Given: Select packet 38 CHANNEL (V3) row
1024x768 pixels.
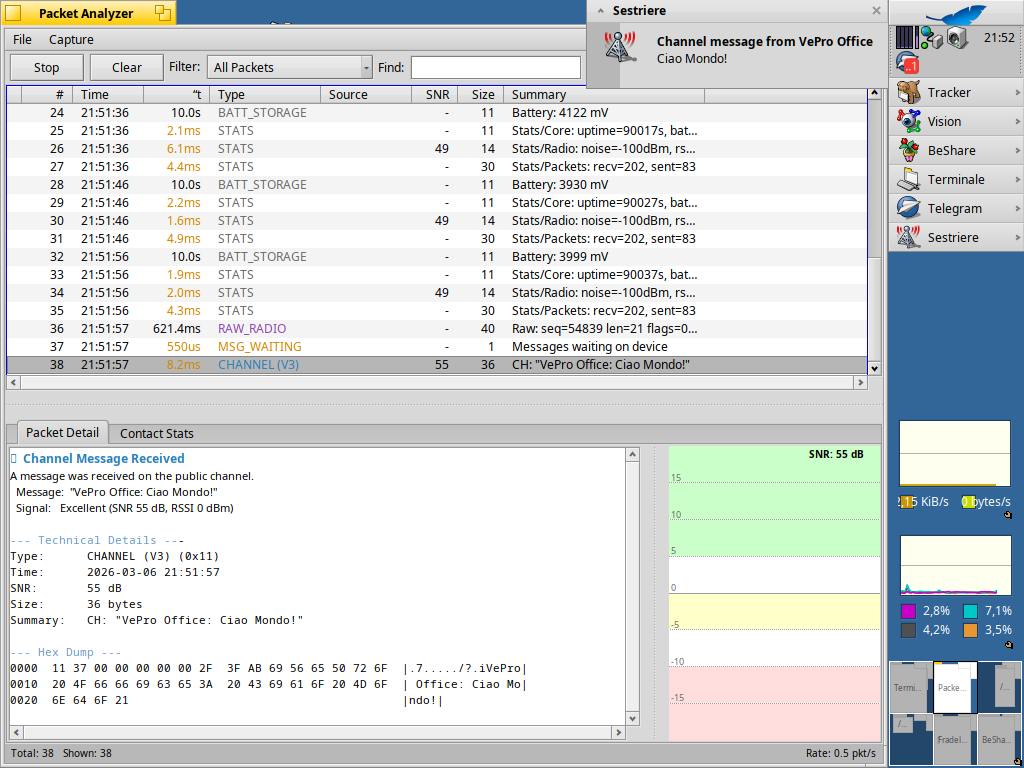Looking at the screenshot, I should [x=437, y=365].
